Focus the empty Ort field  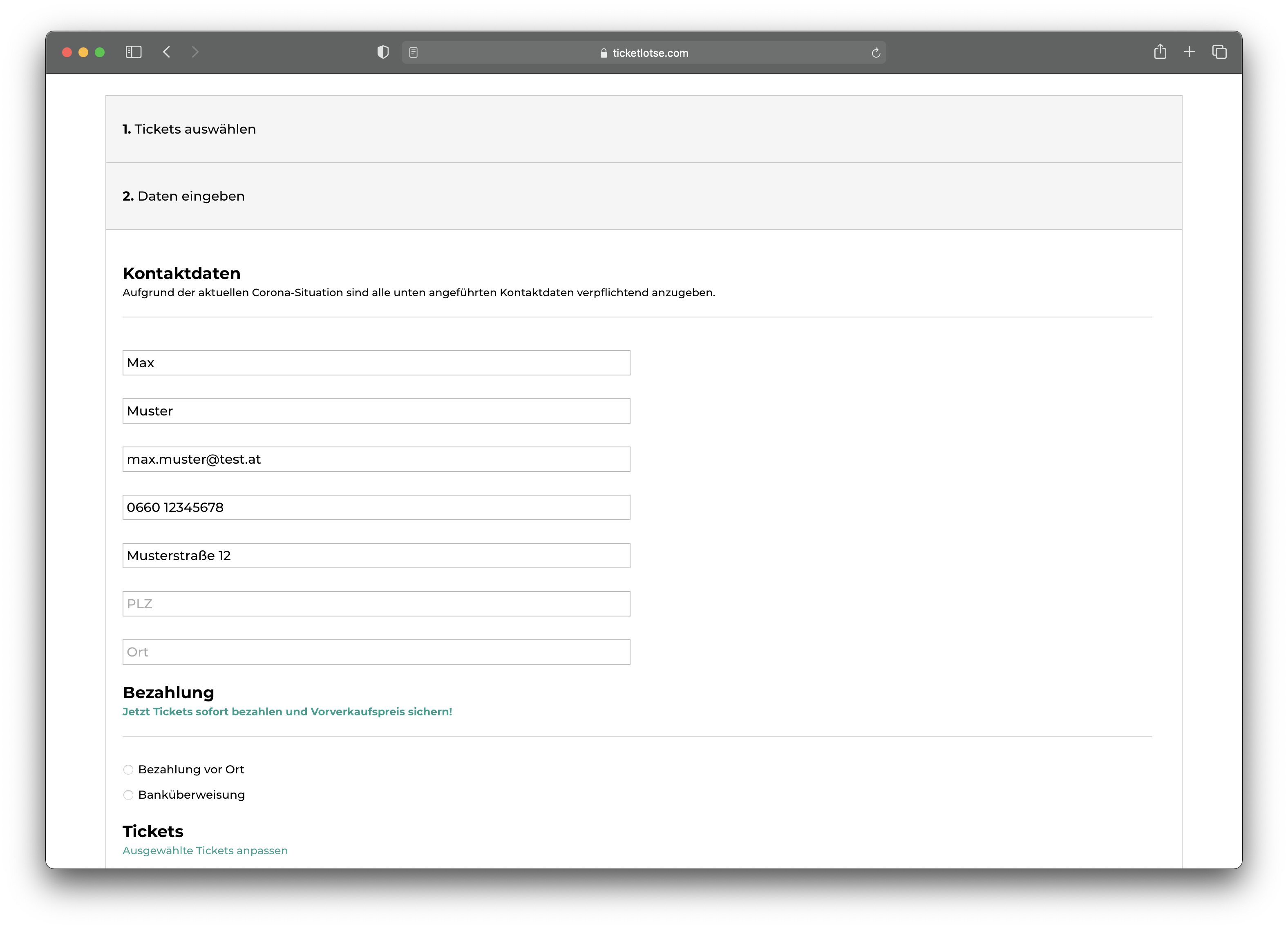376,652
